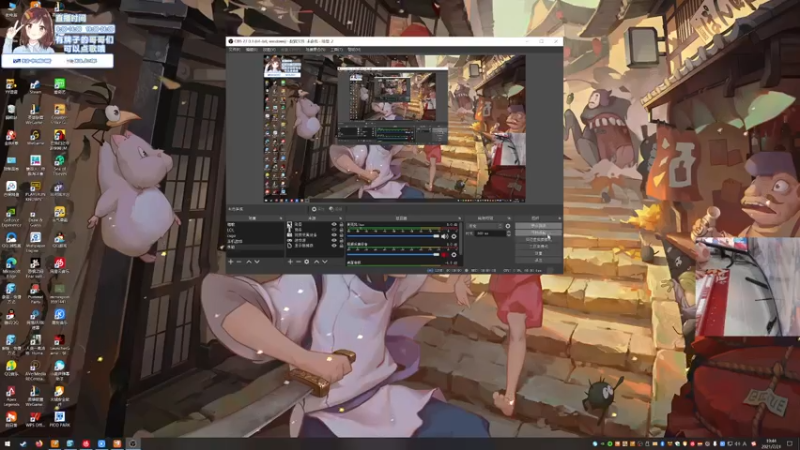Add a new scene in OBS
800x450 pixels.
point(231,262)
